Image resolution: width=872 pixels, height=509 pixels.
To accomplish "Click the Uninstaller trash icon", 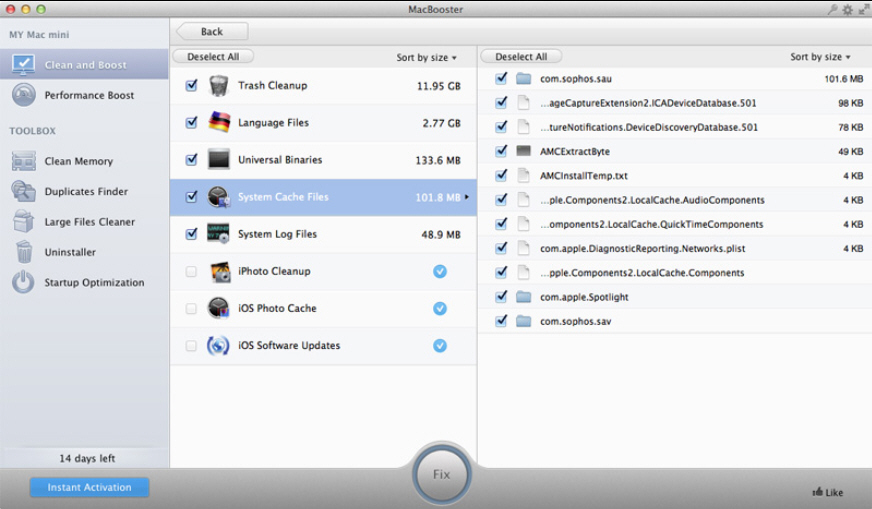I will [x=23, y=251].
